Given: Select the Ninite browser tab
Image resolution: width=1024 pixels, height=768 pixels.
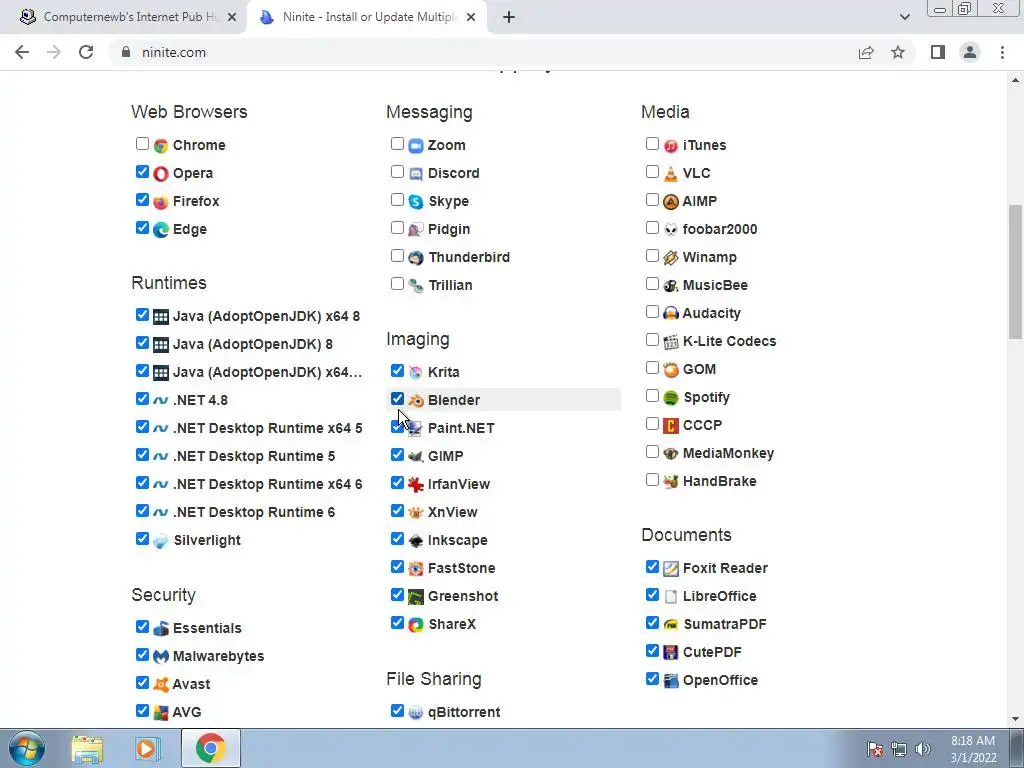Looking at the screenshot, I should [x=367, y=17].
